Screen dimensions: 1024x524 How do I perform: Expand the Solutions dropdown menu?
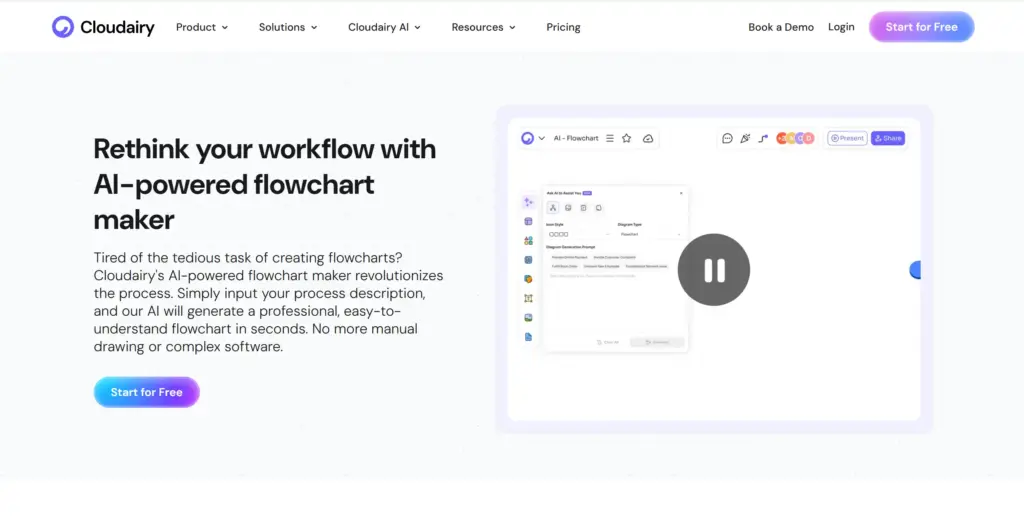[288, 27]
